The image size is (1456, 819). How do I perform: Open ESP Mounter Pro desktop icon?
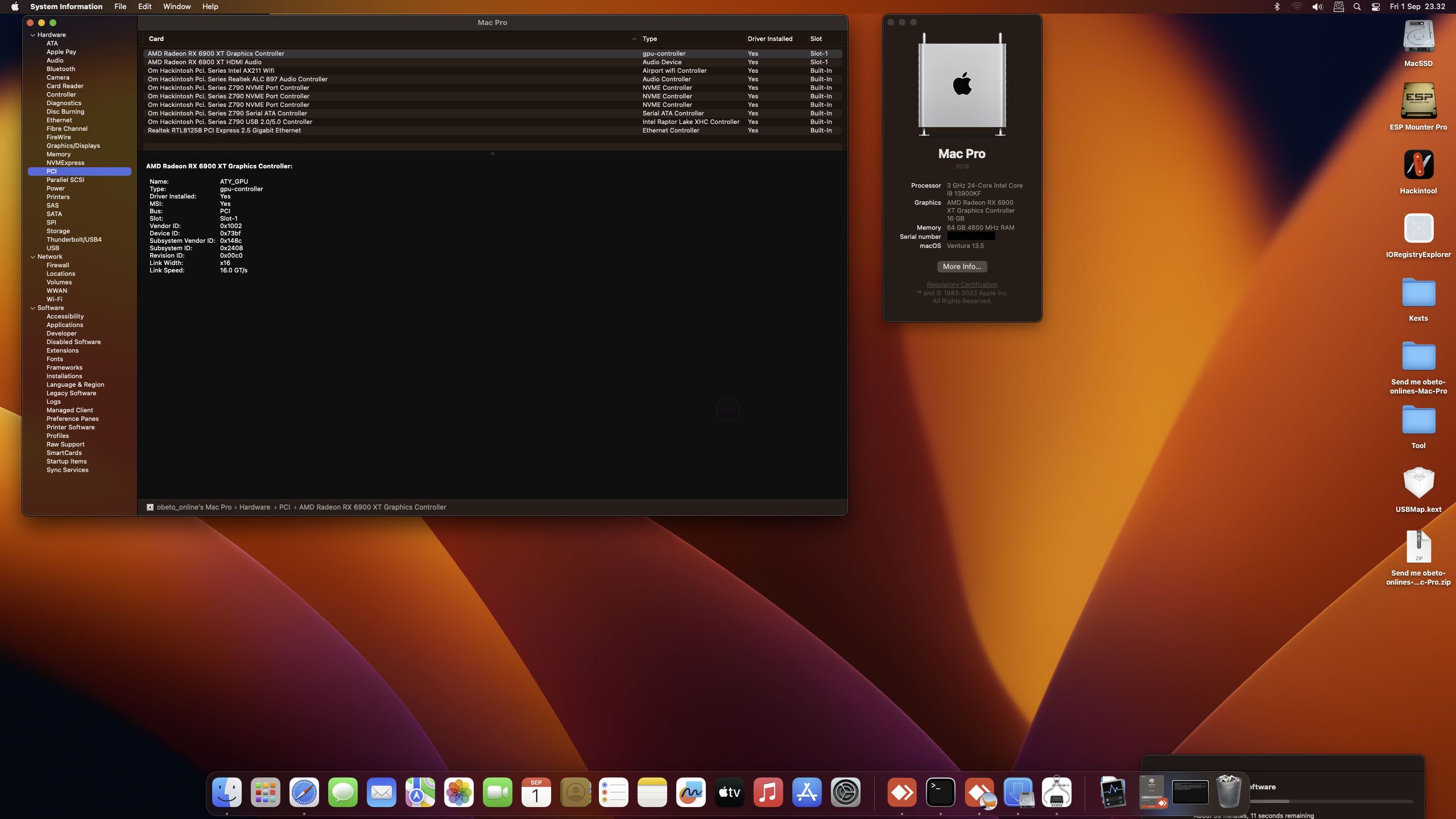(x=1418, y=101)
